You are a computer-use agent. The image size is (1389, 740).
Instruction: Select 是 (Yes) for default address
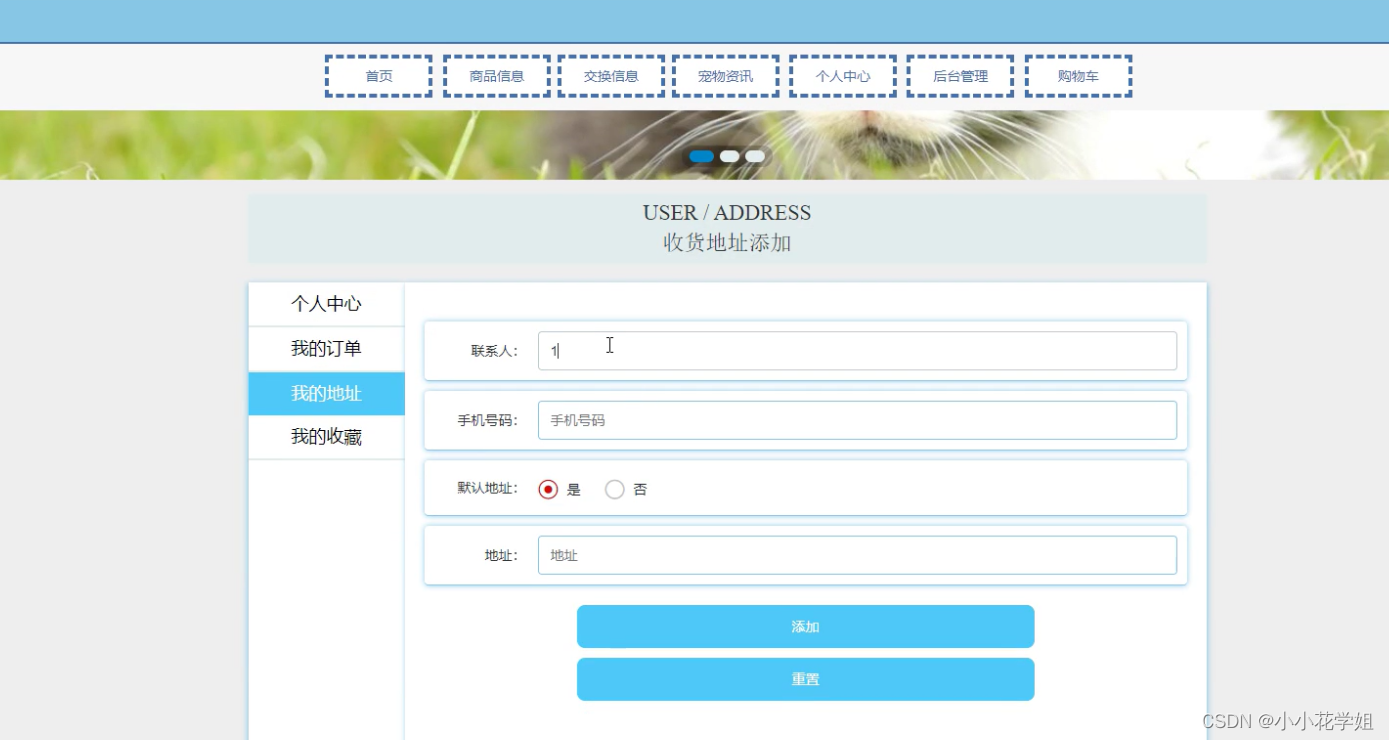(547, 489)
